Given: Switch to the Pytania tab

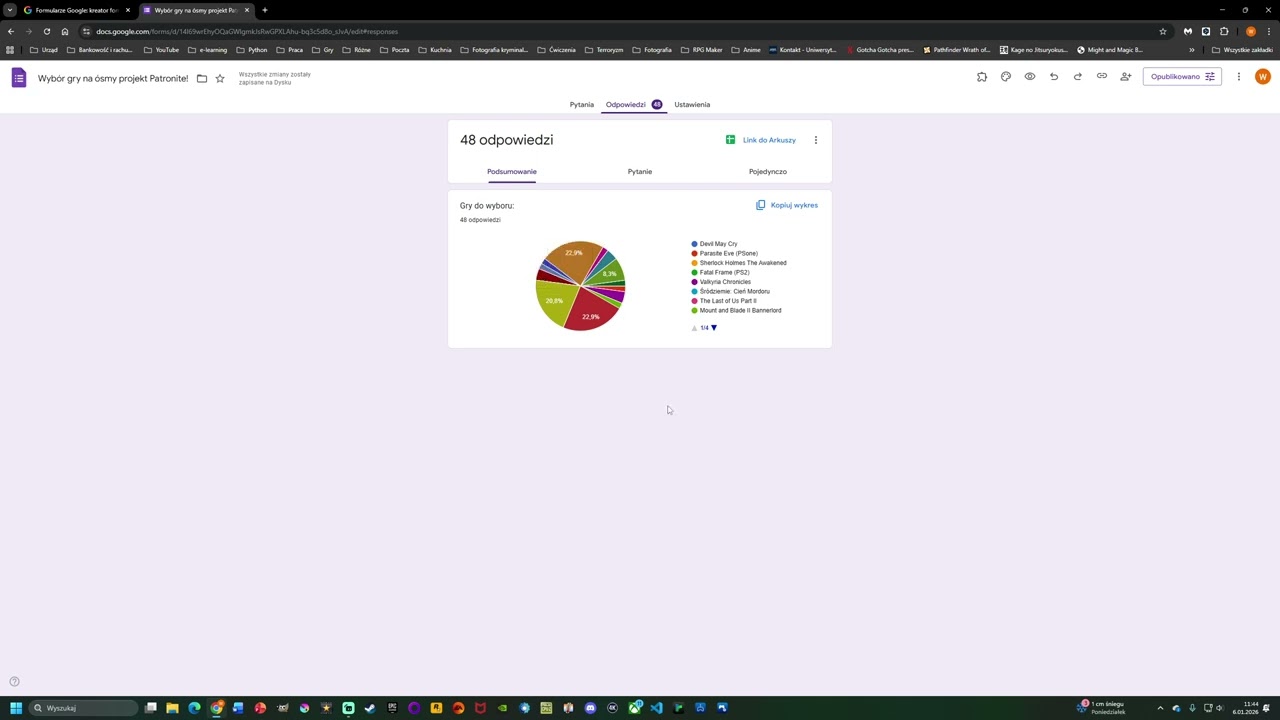Looking at the screenshot, I should point(582,104).
